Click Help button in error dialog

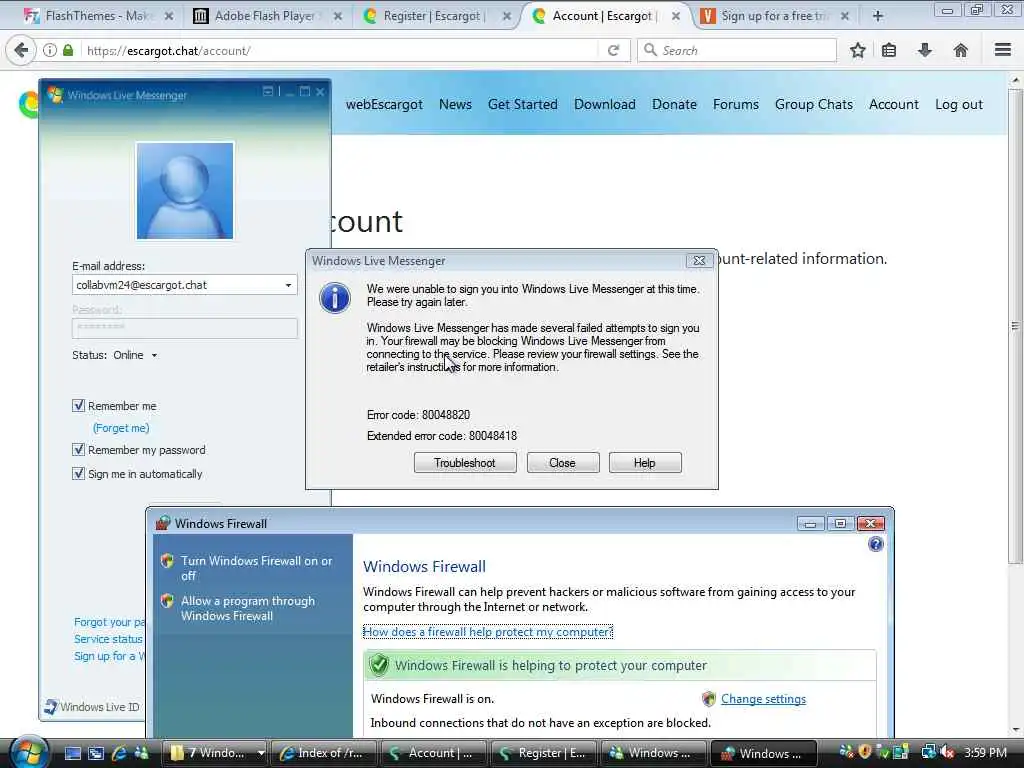(645, 463)
